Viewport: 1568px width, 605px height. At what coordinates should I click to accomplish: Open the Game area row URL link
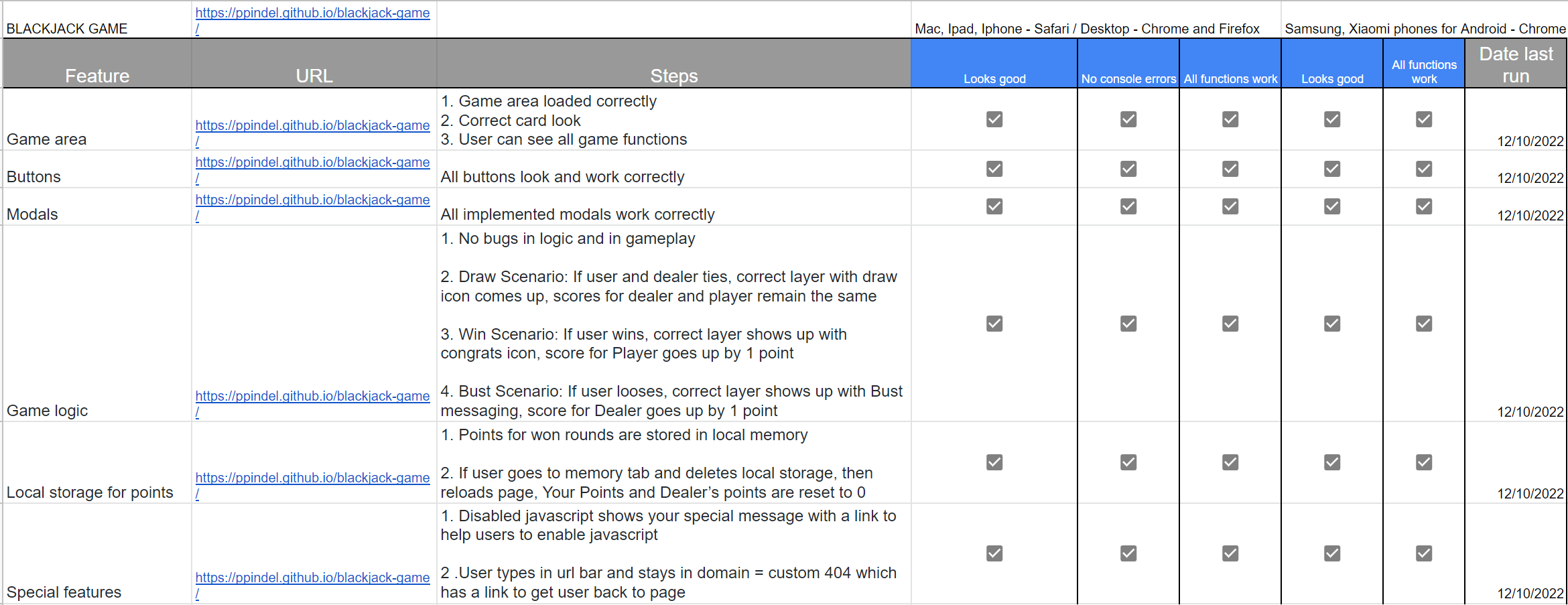pos(312,125)
